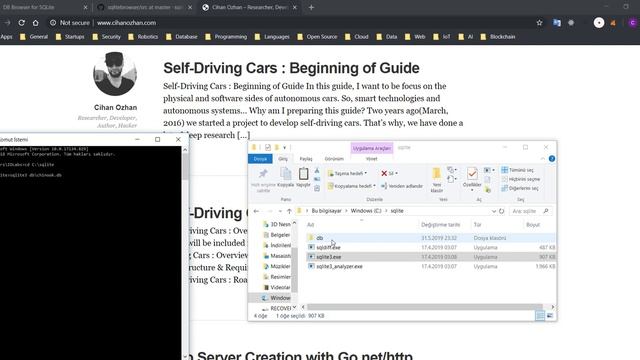
Task: Open the Yönet ribbon tab
Action: (371, 159)
